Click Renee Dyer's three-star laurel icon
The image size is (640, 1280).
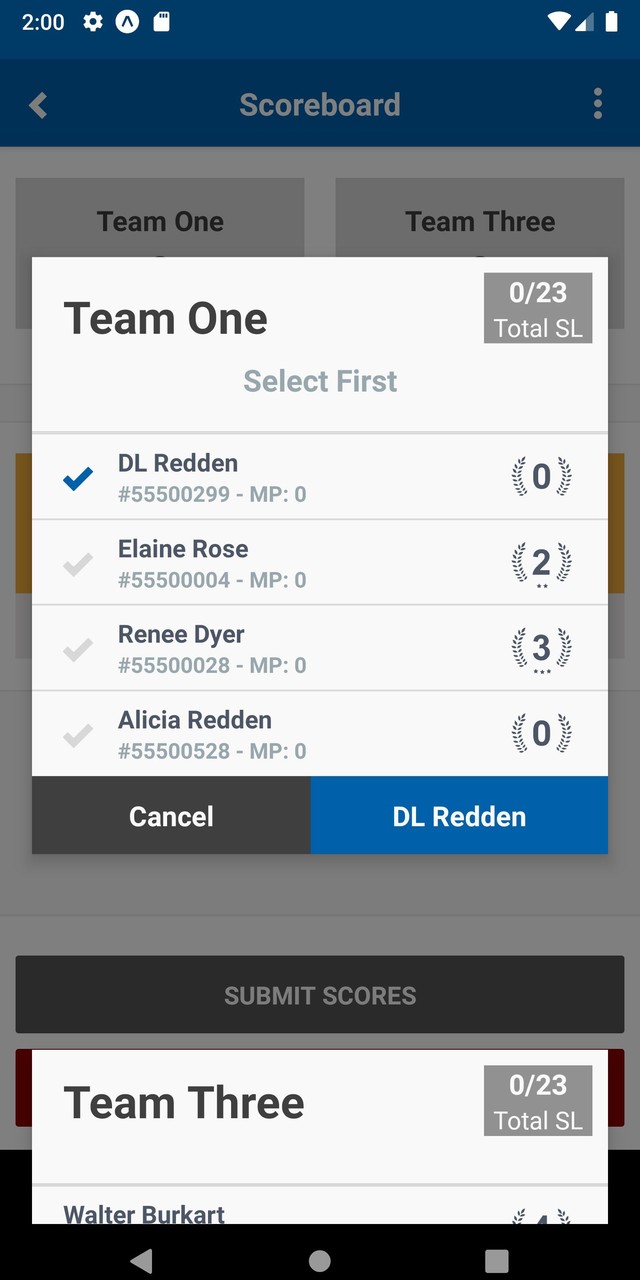[x=541, y=648]
